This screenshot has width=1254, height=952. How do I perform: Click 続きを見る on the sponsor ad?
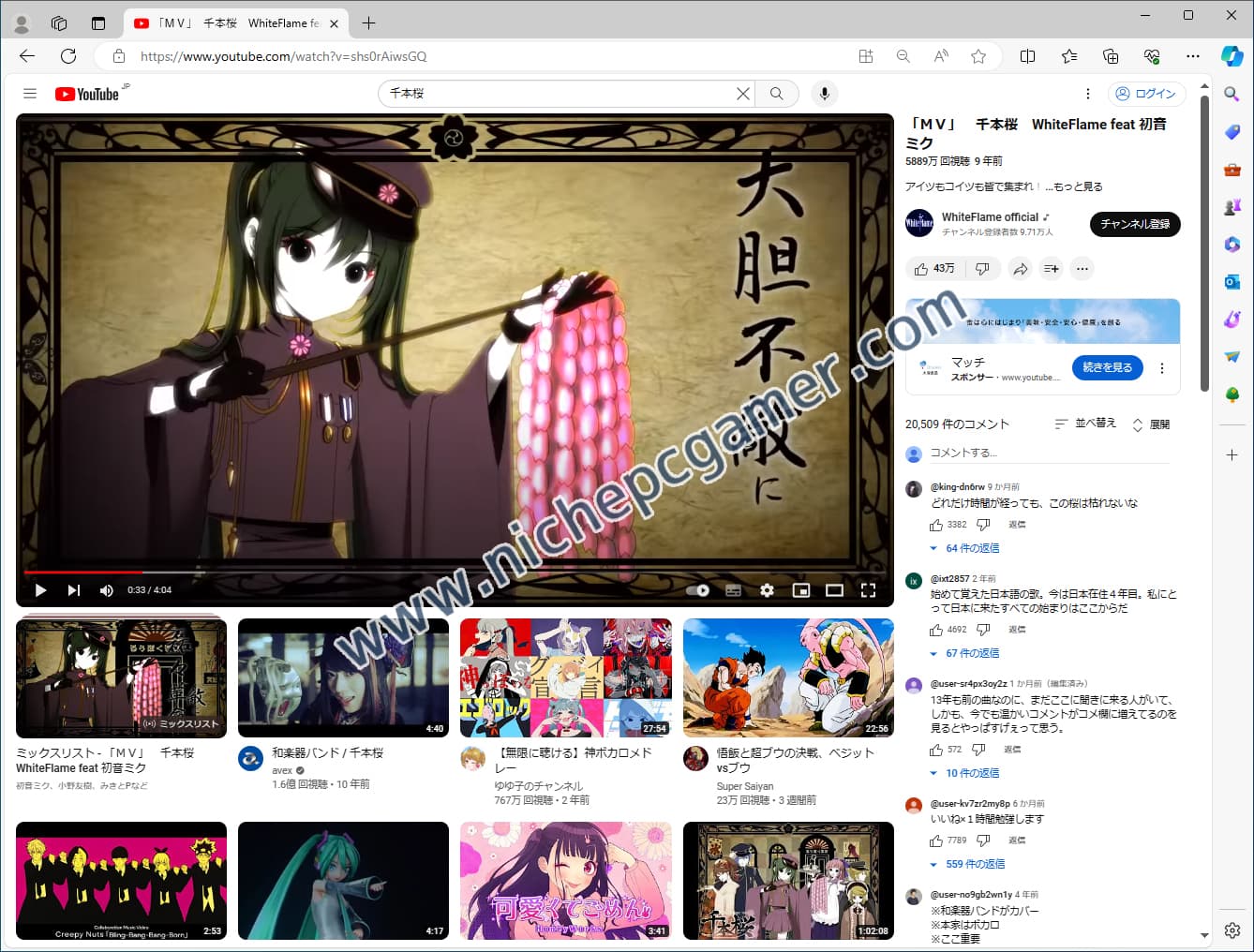(x=1107, y=367)
